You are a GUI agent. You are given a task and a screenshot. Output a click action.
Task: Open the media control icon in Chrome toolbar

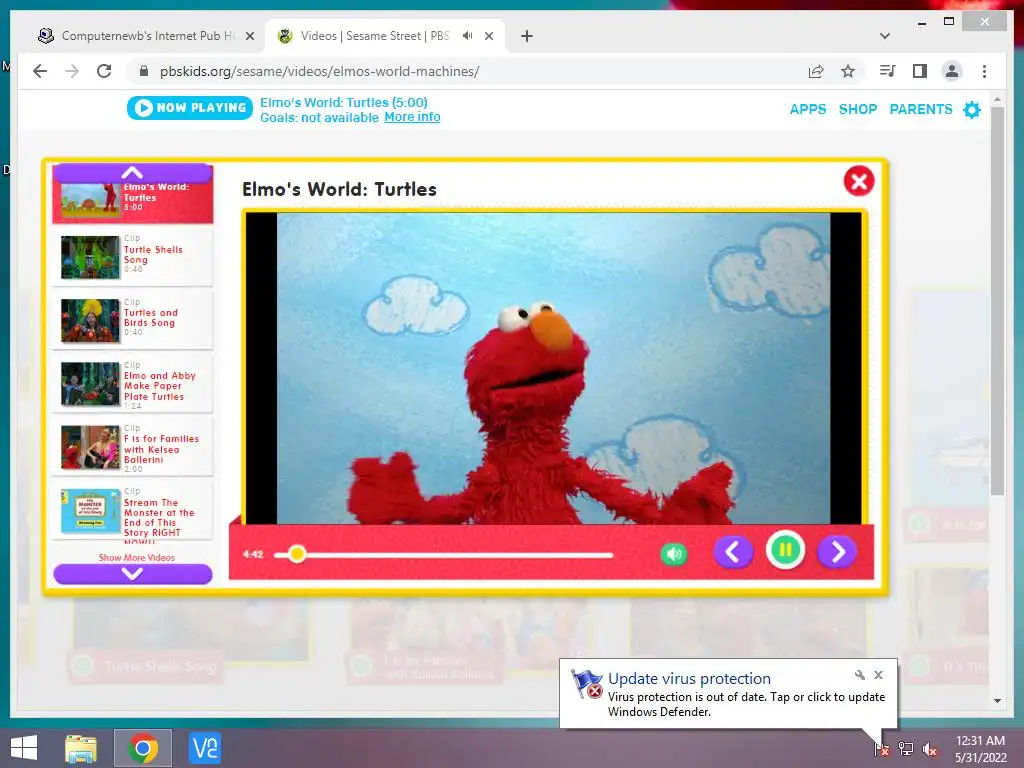pyautogui.click(x=888, y=71)
